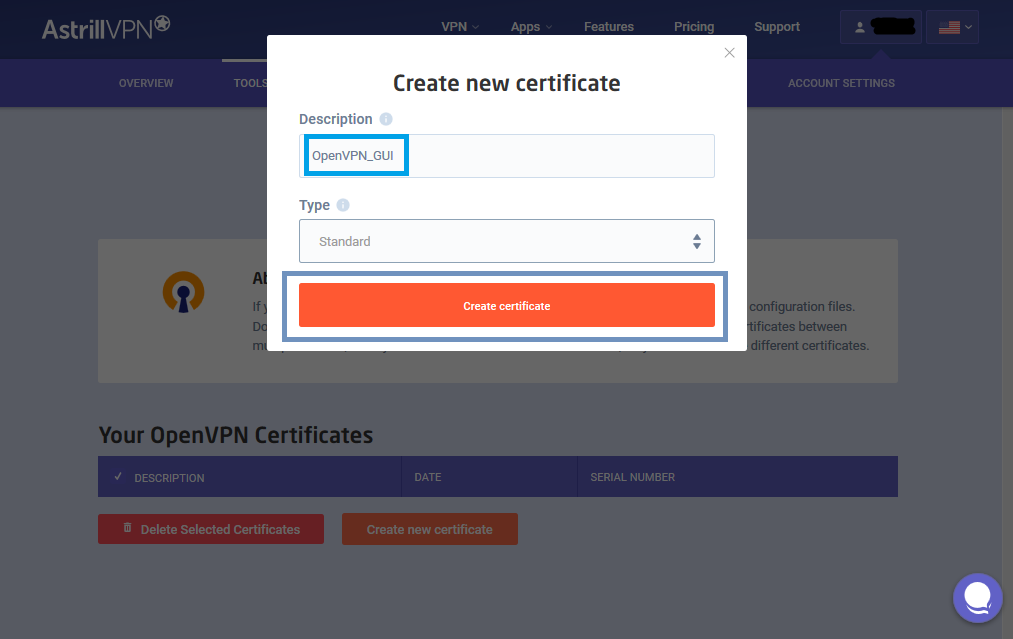Click the Create new certificate page button

430,529
